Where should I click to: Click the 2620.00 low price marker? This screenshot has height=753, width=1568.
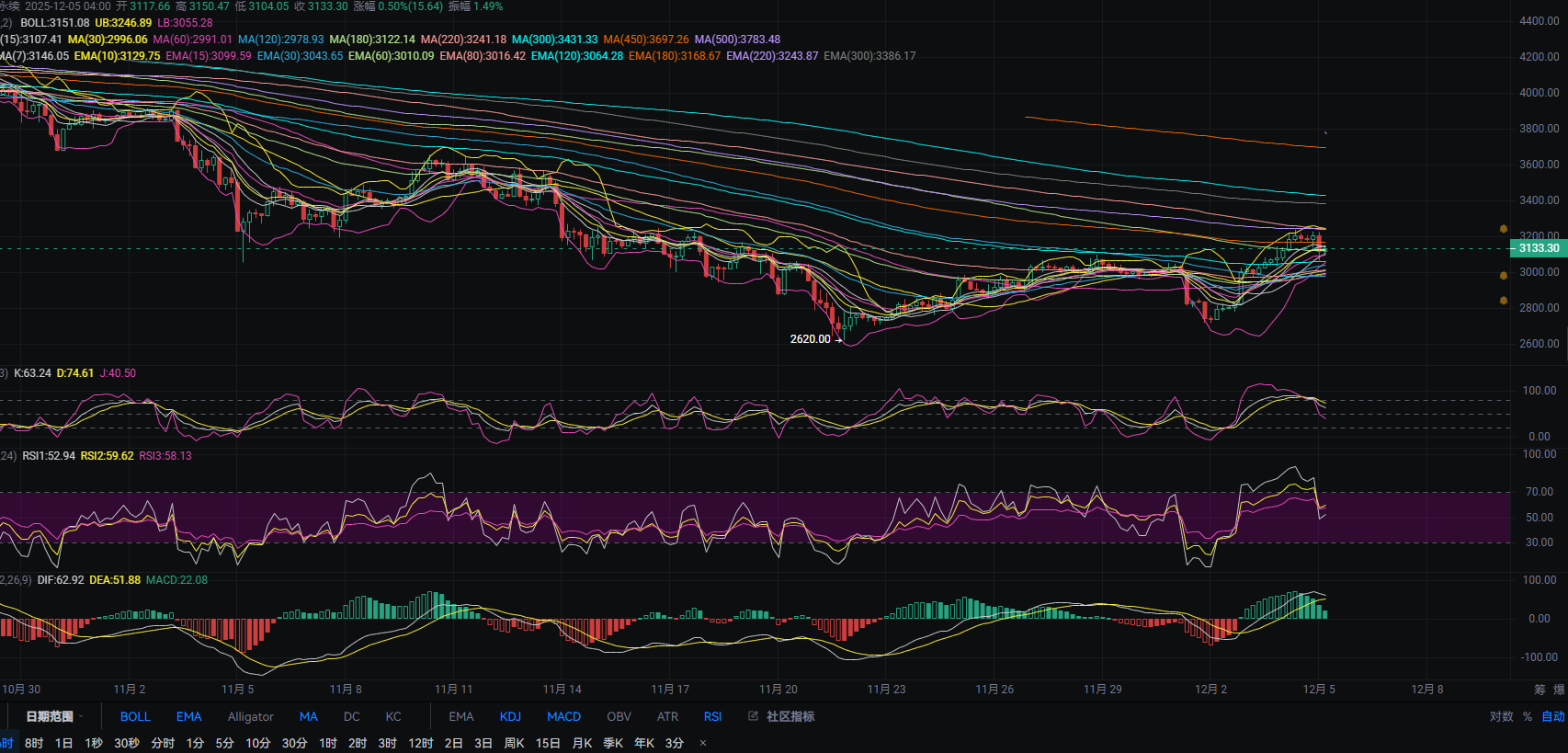pos(810,339)
